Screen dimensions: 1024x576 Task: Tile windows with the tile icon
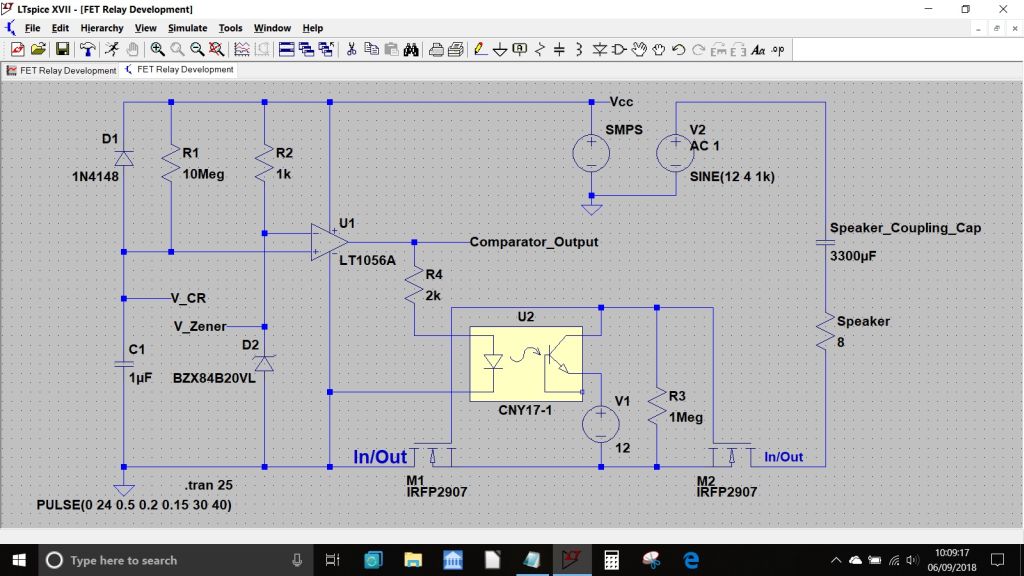pos(286,50)
